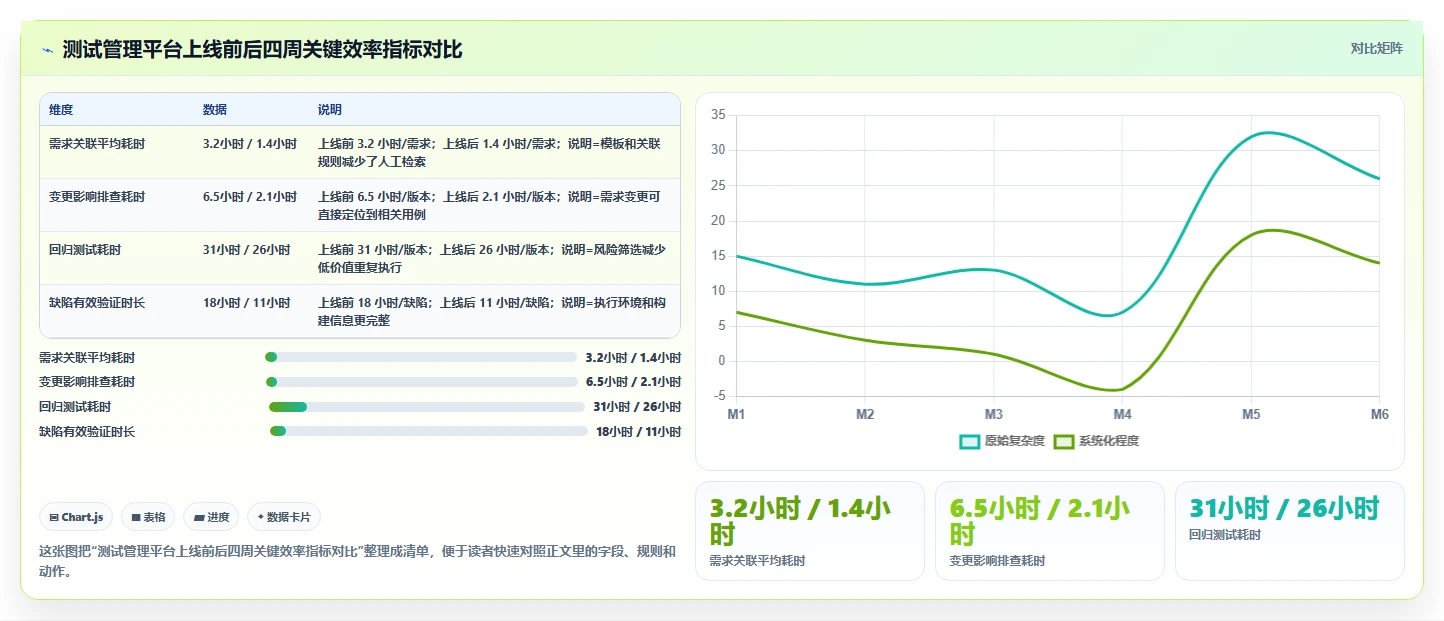Select the 数据卡片 tag chip
The image size is (1444, 621).
[x=284, y=517]
